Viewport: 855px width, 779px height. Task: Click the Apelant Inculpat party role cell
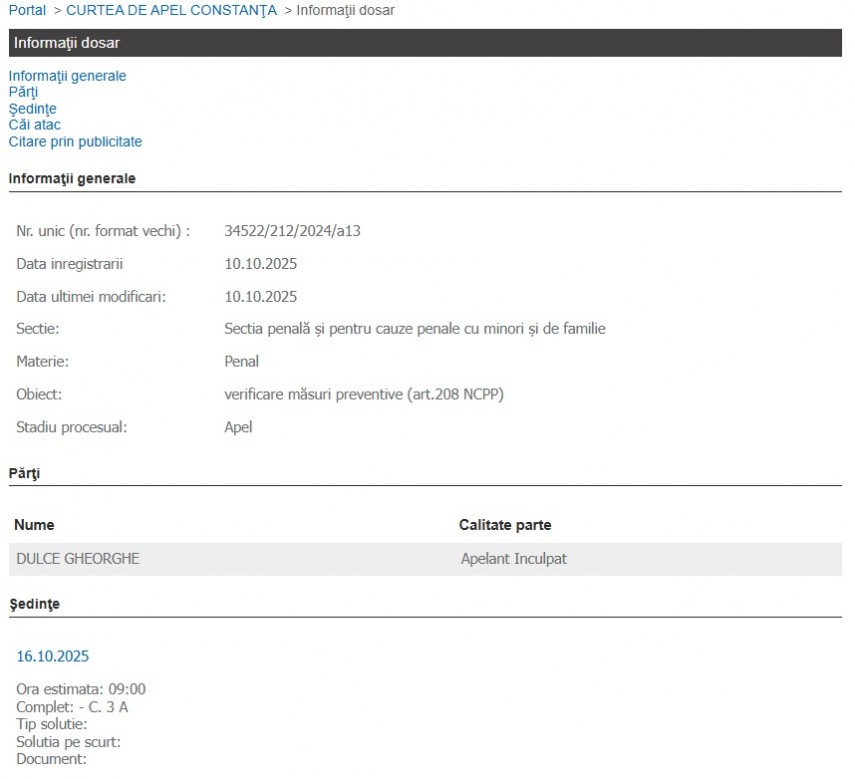[x=513, y=559]
